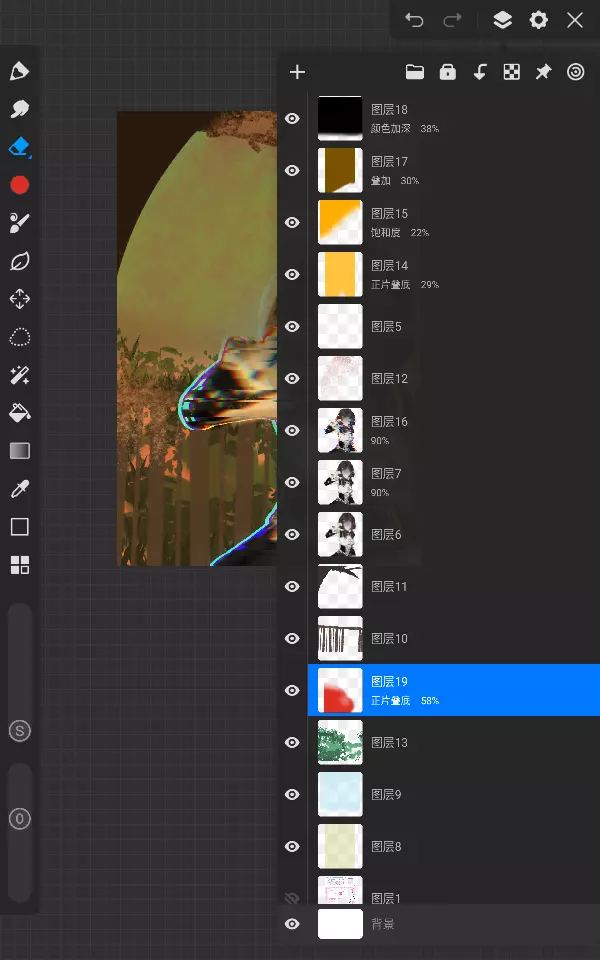Select the blue eraser tool

point(20,147)
